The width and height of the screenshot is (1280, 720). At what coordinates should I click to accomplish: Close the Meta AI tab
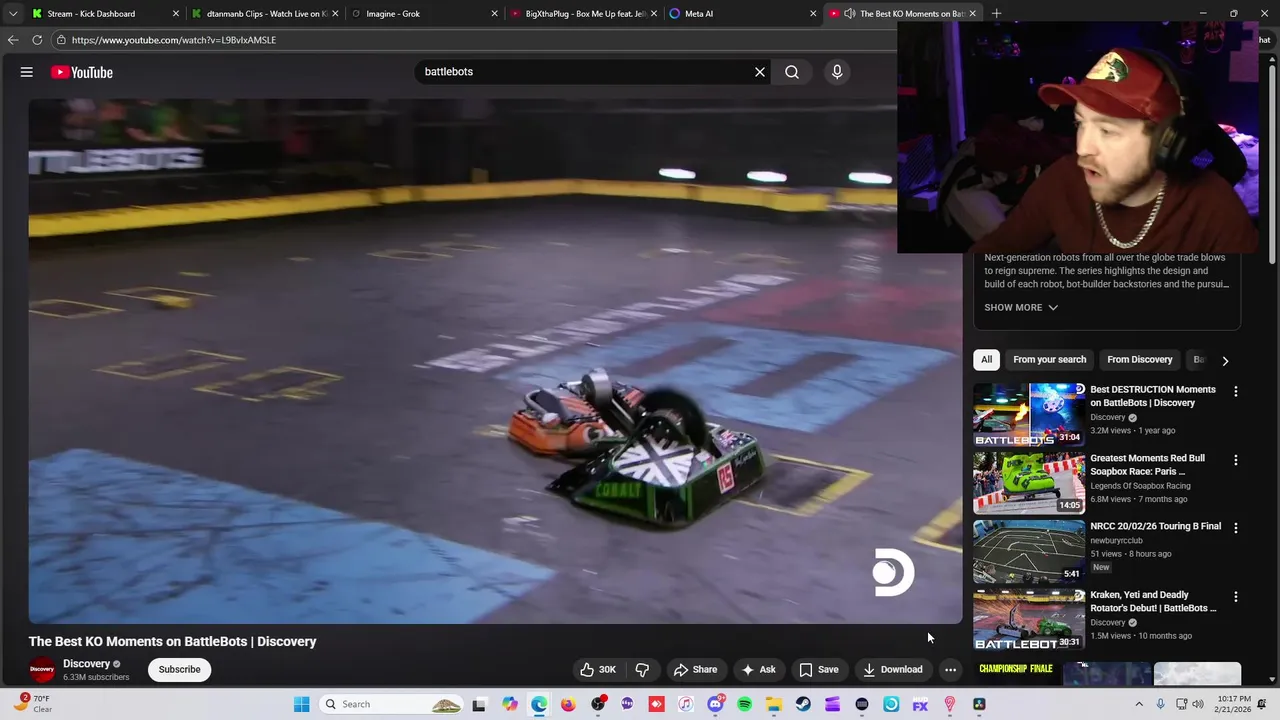click(813, 14)
